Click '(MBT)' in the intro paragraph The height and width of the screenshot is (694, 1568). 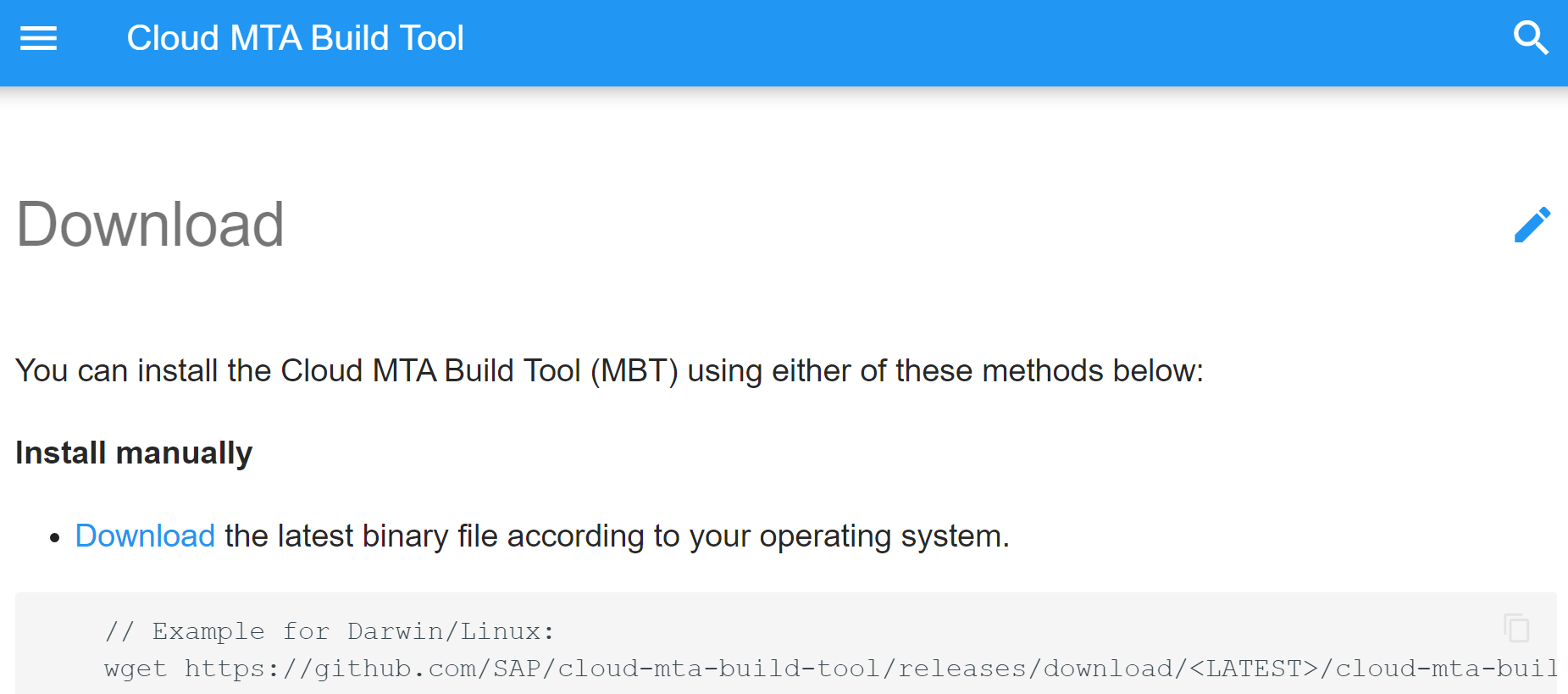pos(634,371)
